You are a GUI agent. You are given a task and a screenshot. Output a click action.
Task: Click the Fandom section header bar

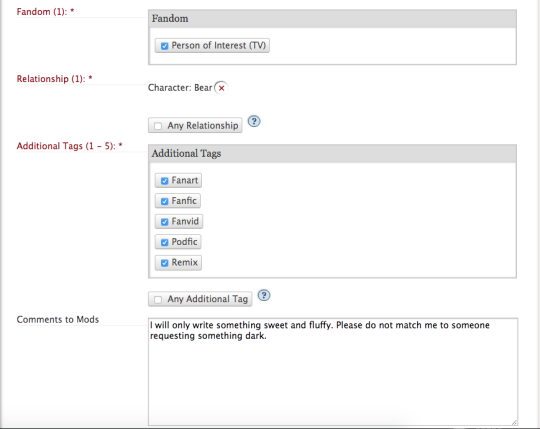tap(332, 19)
